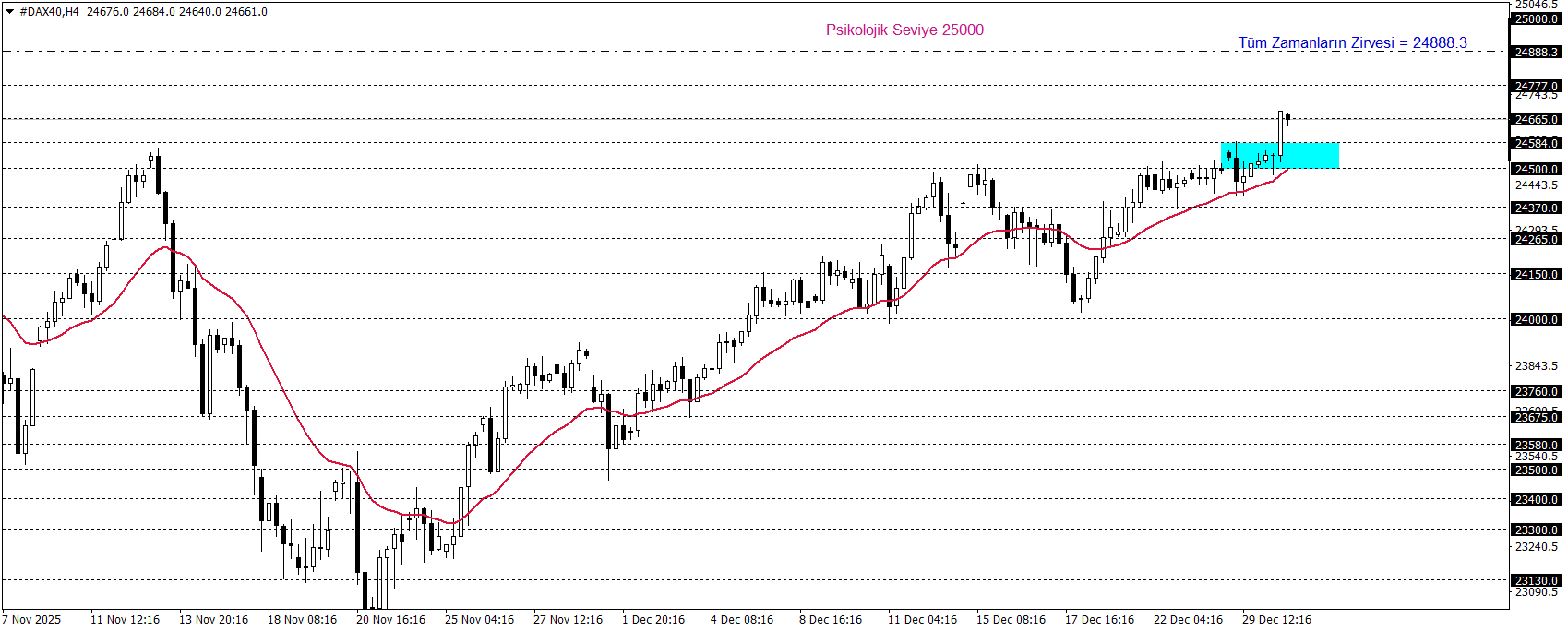Click the 24584.0 price level label
This screenshot has width=1568, height=631.
(1537, 143)
